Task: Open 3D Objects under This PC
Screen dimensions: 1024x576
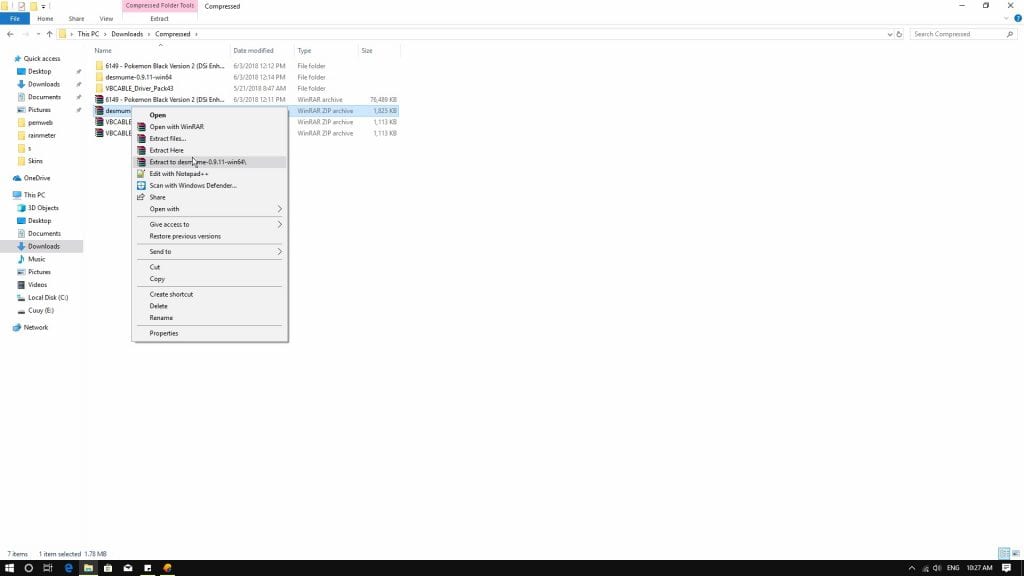Action: pos(43,208)
